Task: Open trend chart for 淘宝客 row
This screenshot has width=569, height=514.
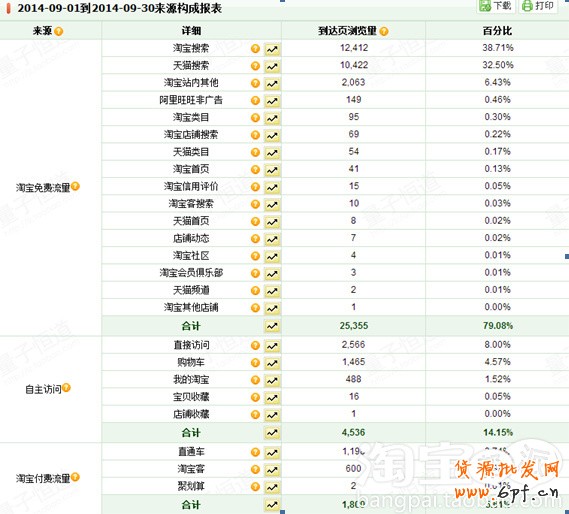Action: click(272, 470)
